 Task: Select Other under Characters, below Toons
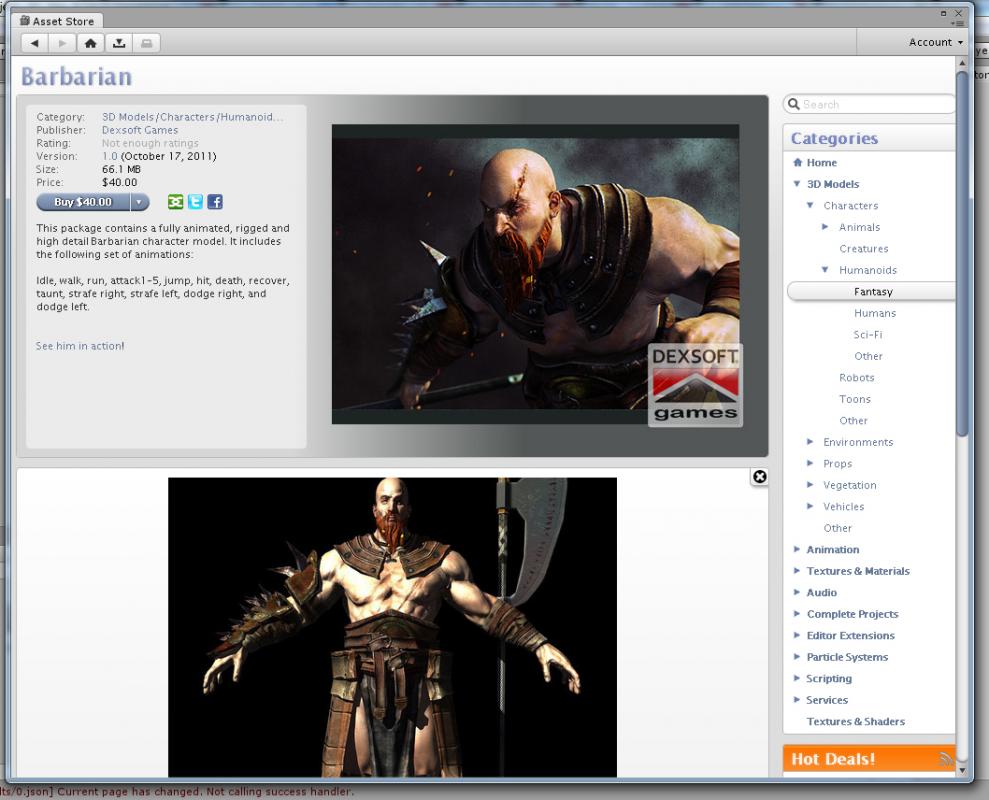coord(853,420)
